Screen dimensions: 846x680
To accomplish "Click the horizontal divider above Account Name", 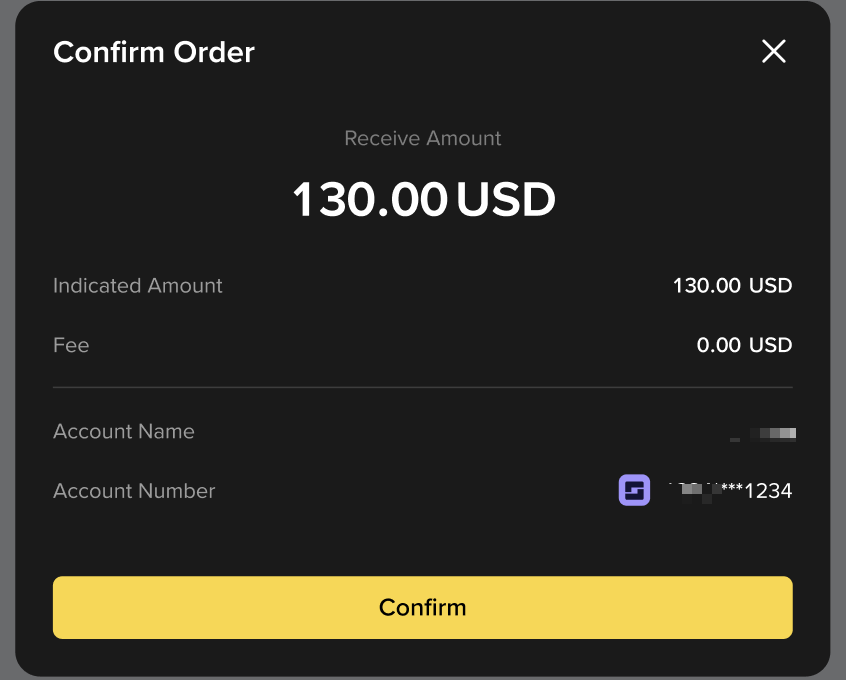I will [422, 387].
